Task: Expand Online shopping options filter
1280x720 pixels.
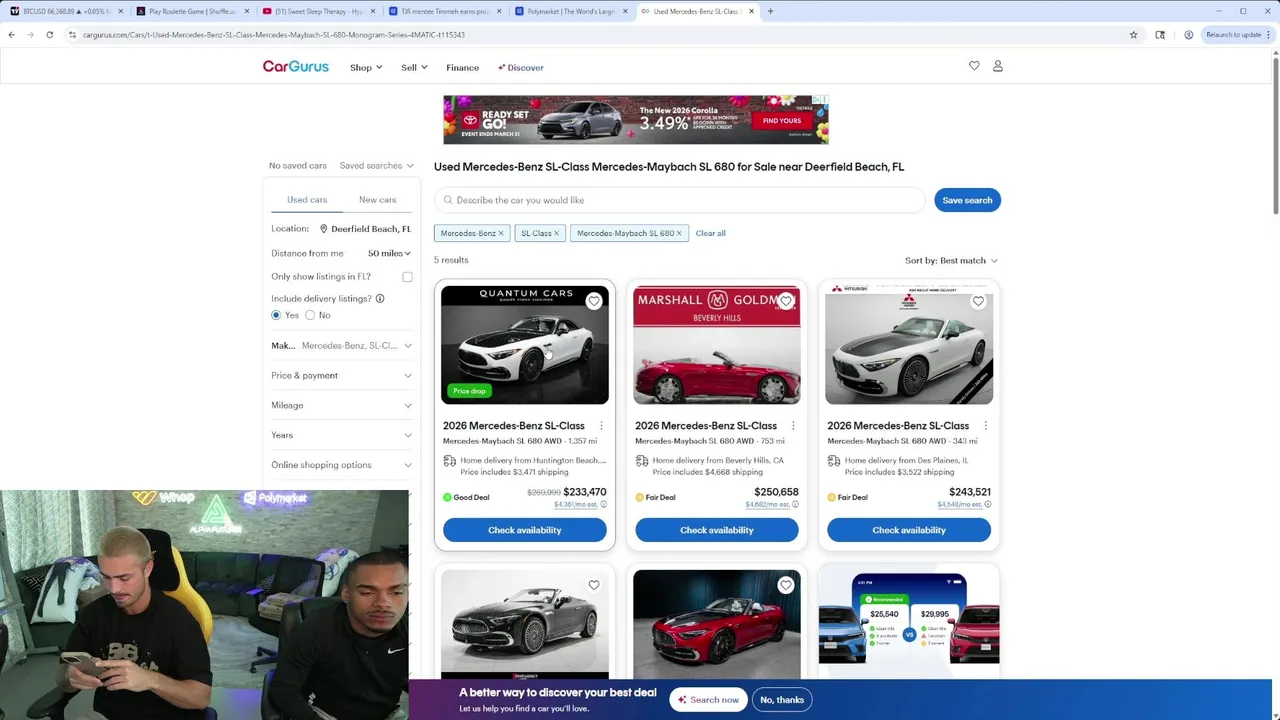Action: point(341,465)
